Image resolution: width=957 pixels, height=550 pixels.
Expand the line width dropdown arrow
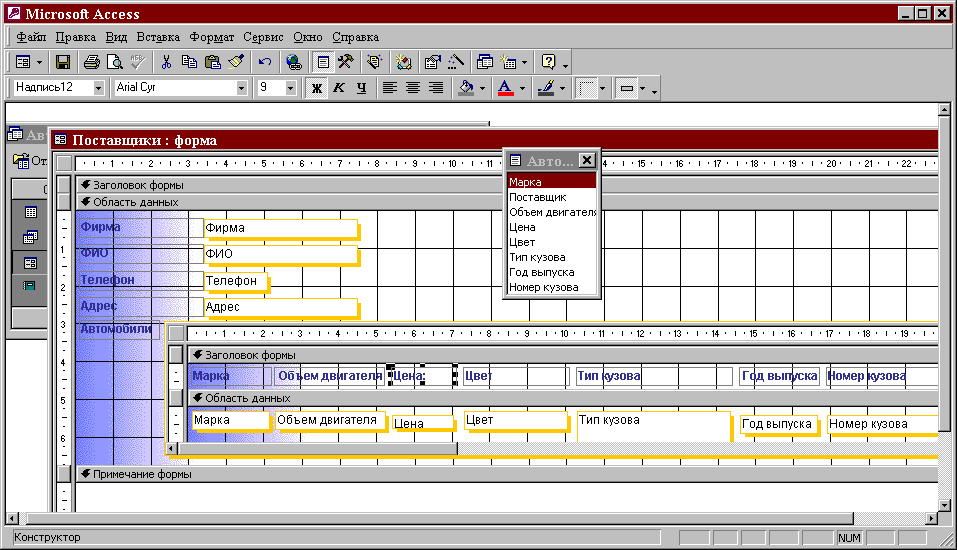tap(602, 89)
